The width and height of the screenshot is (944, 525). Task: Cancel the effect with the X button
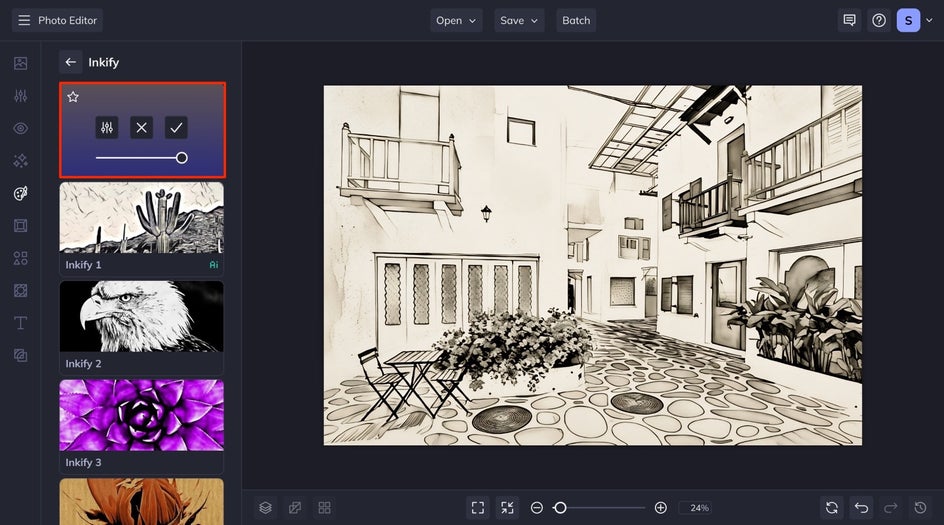pos(141,128)
